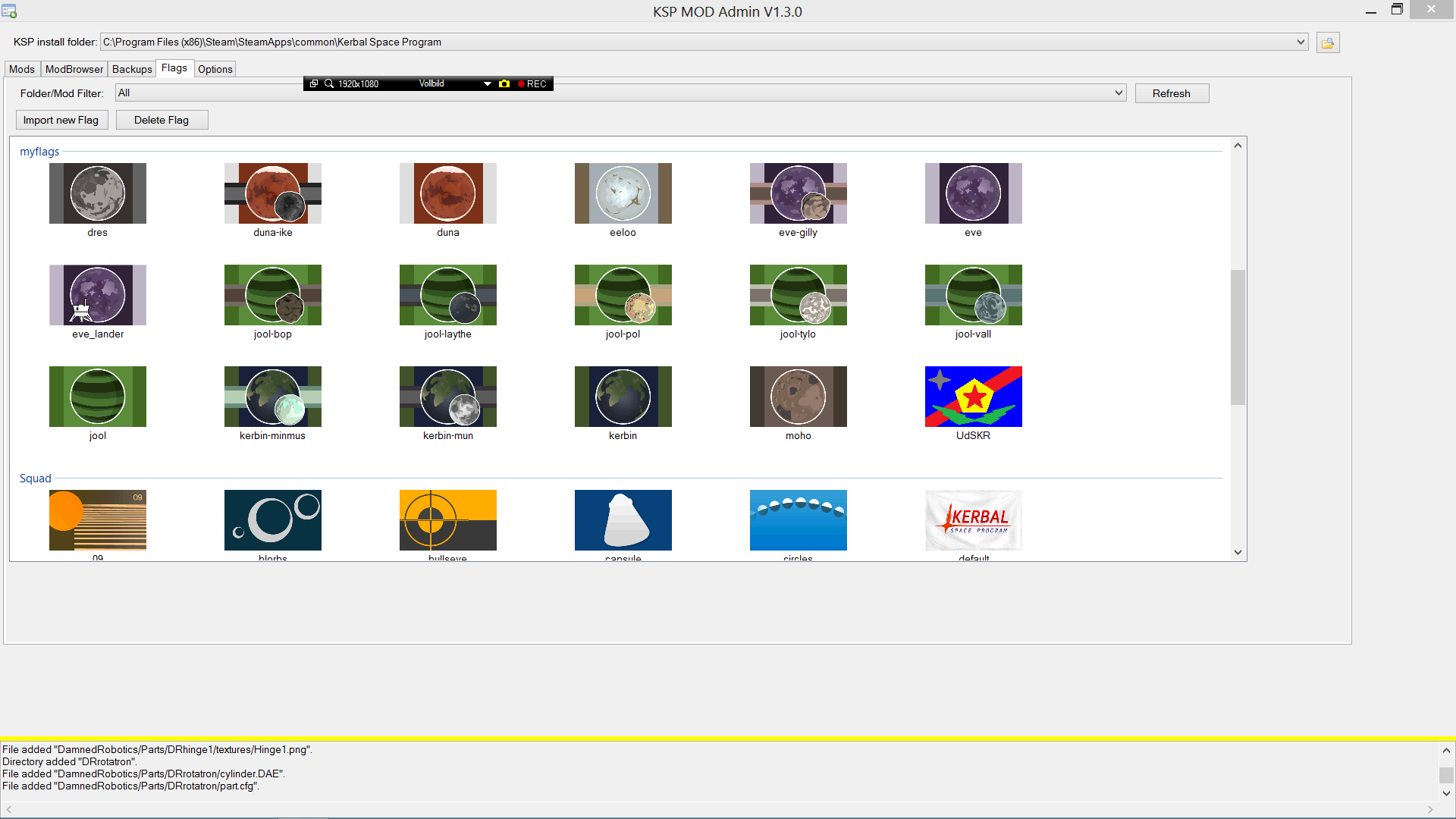Open the Backups tab
The height and width of the screenshot is (819, 1456).
click(132, 69)
